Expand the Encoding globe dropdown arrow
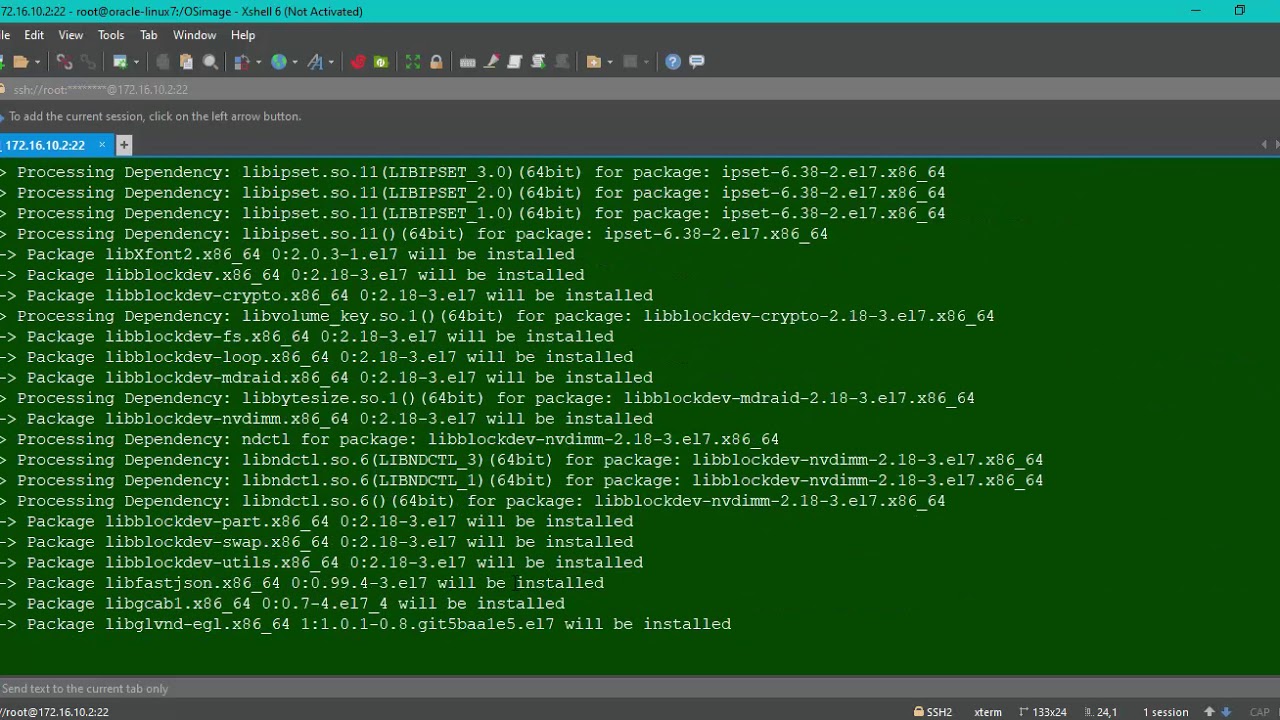This screenshot has height=720, width=1280. click(296, 62)
